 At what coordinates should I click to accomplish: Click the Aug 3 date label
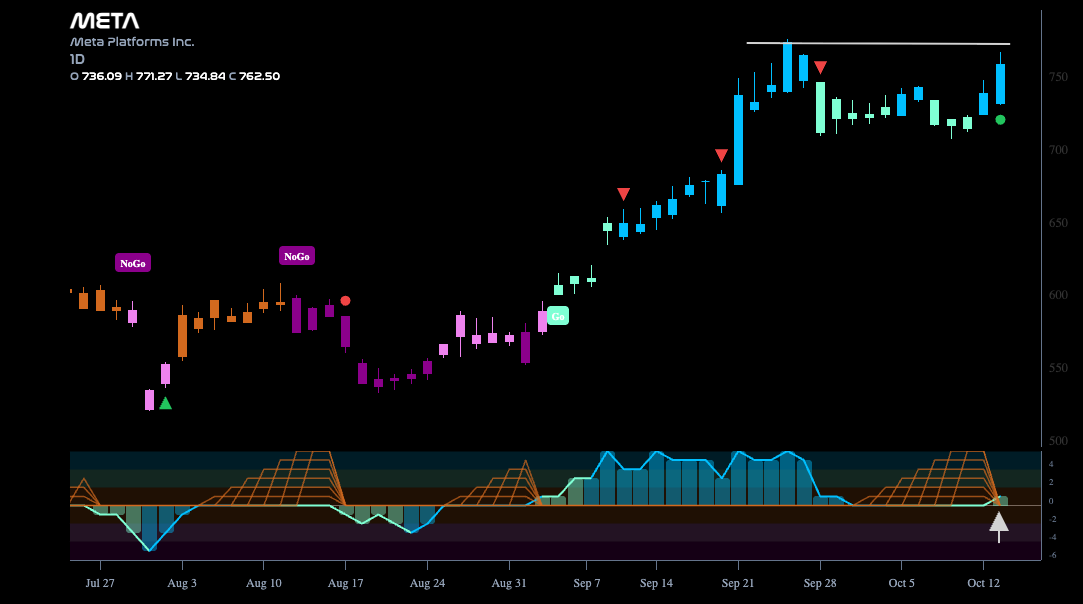182,583
